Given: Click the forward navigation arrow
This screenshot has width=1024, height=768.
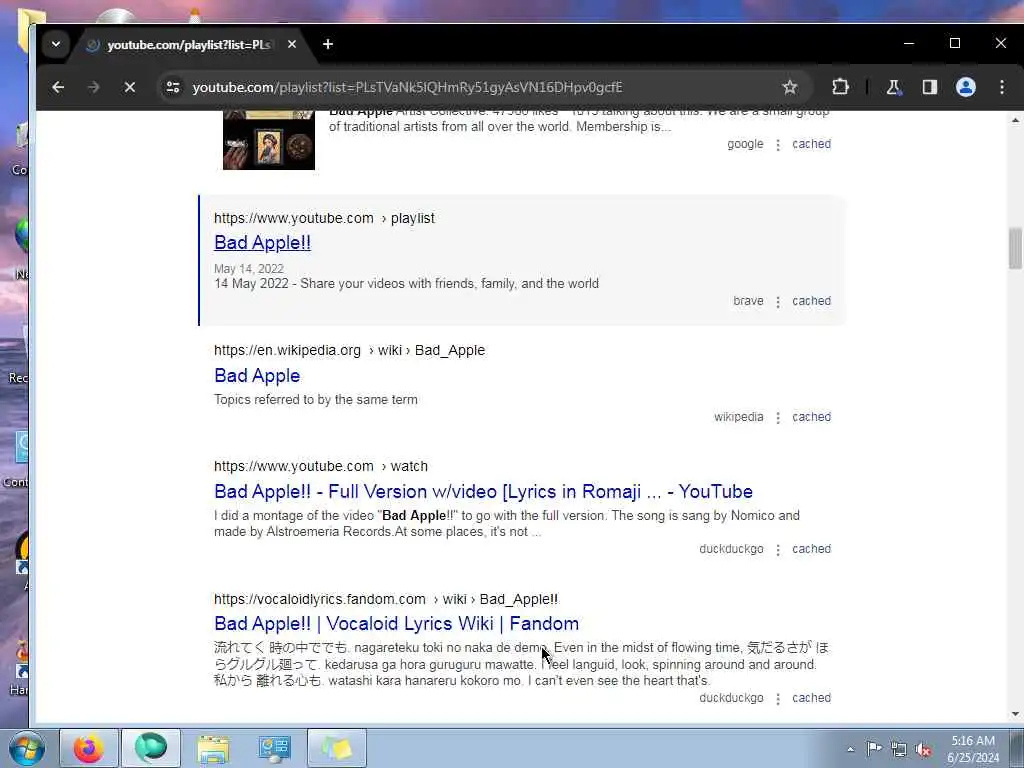Looking at the screenshot, I should pyautogui.click(x=93, y=87).
